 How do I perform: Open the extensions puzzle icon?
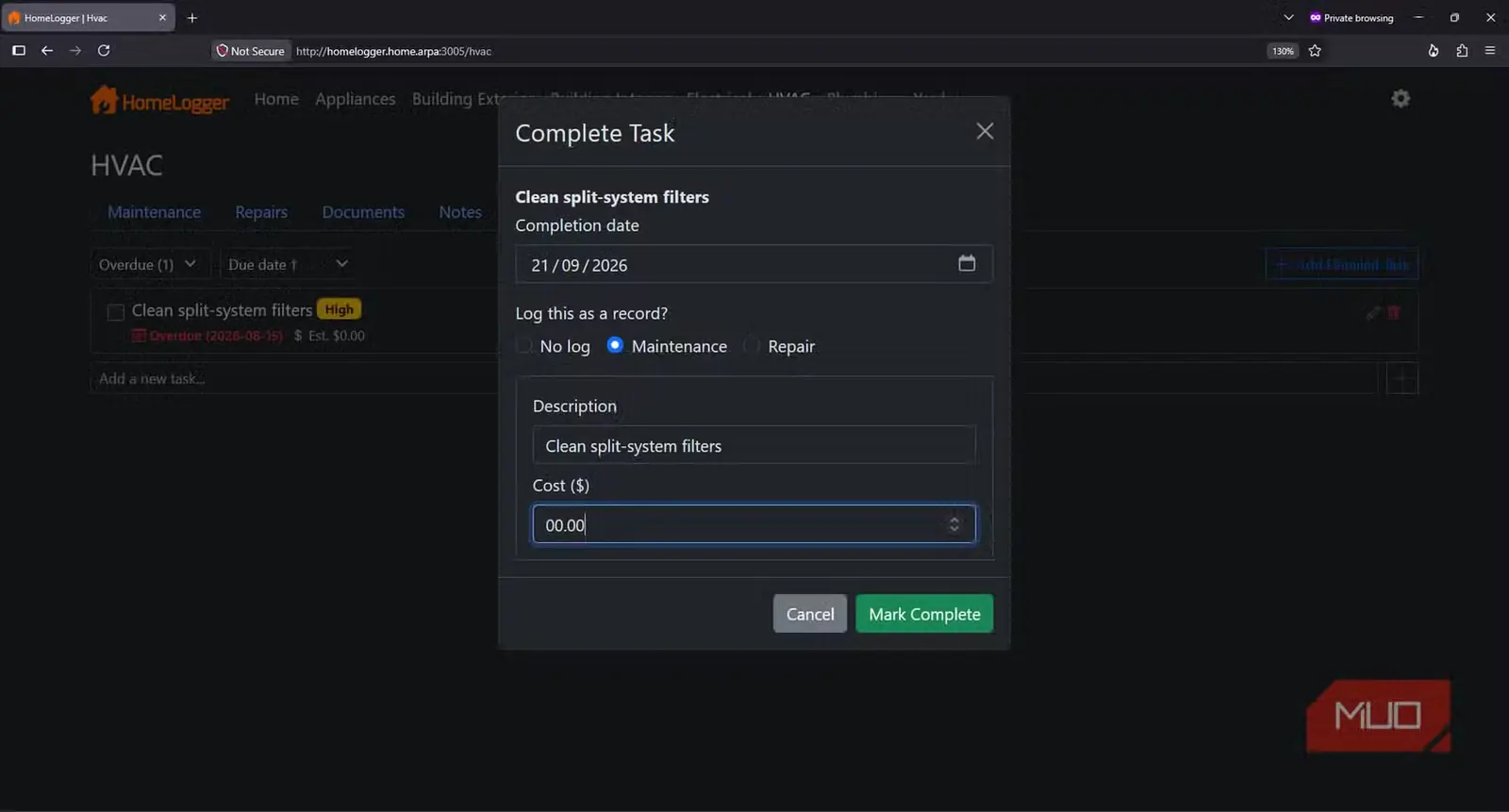pyautogui.click(x=1462, y=51)
